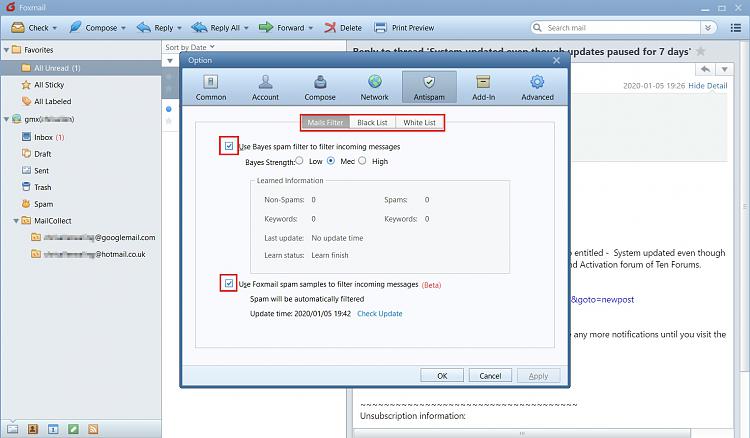Click the quick reply arrow in message header
Viewport: 750px width, 438px height.
pyautogui.click(x=706, y=69)
